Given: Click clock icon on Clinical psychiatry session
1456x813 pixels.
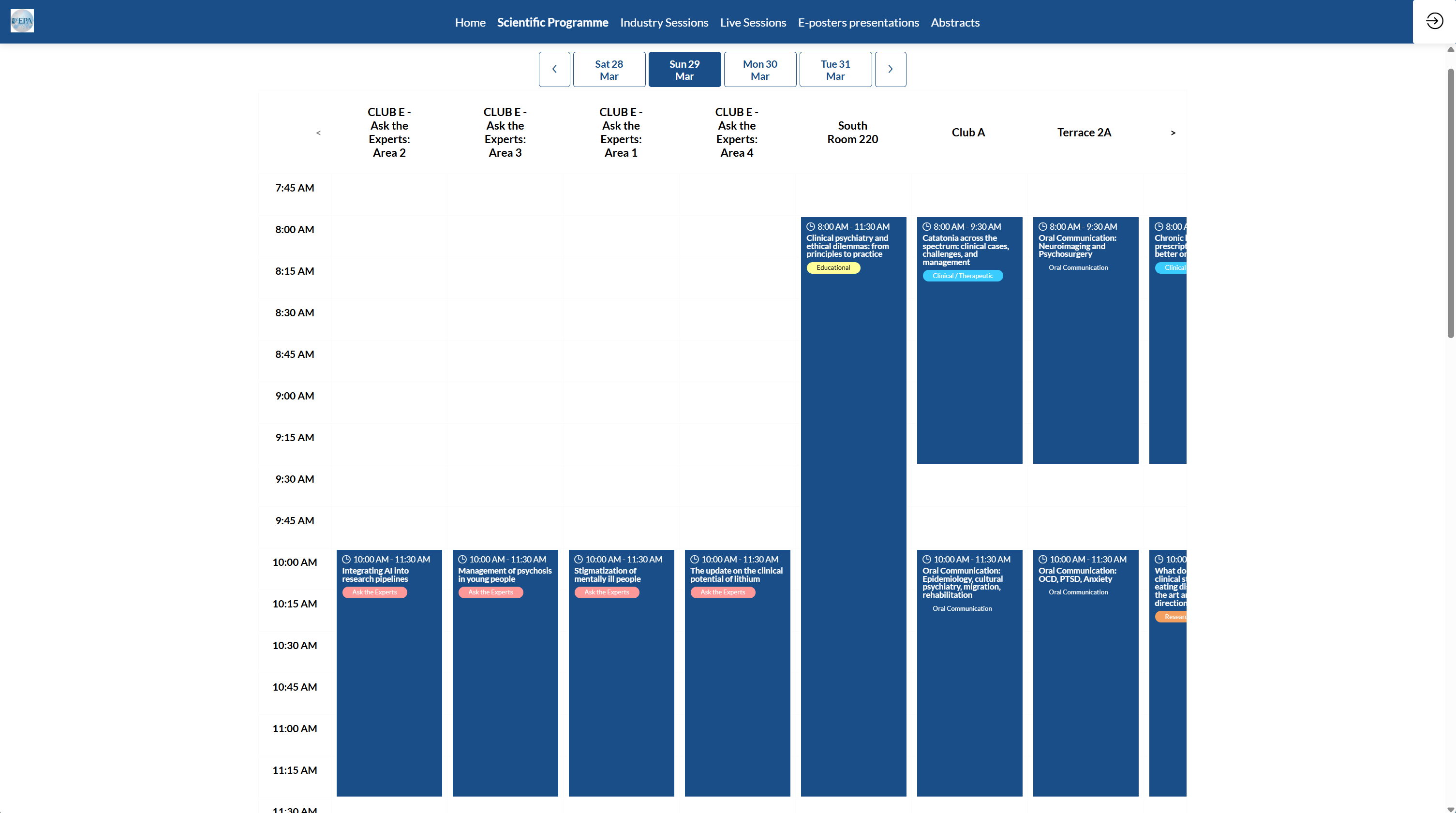Looking at the screenshot, I should coord(811,226).
